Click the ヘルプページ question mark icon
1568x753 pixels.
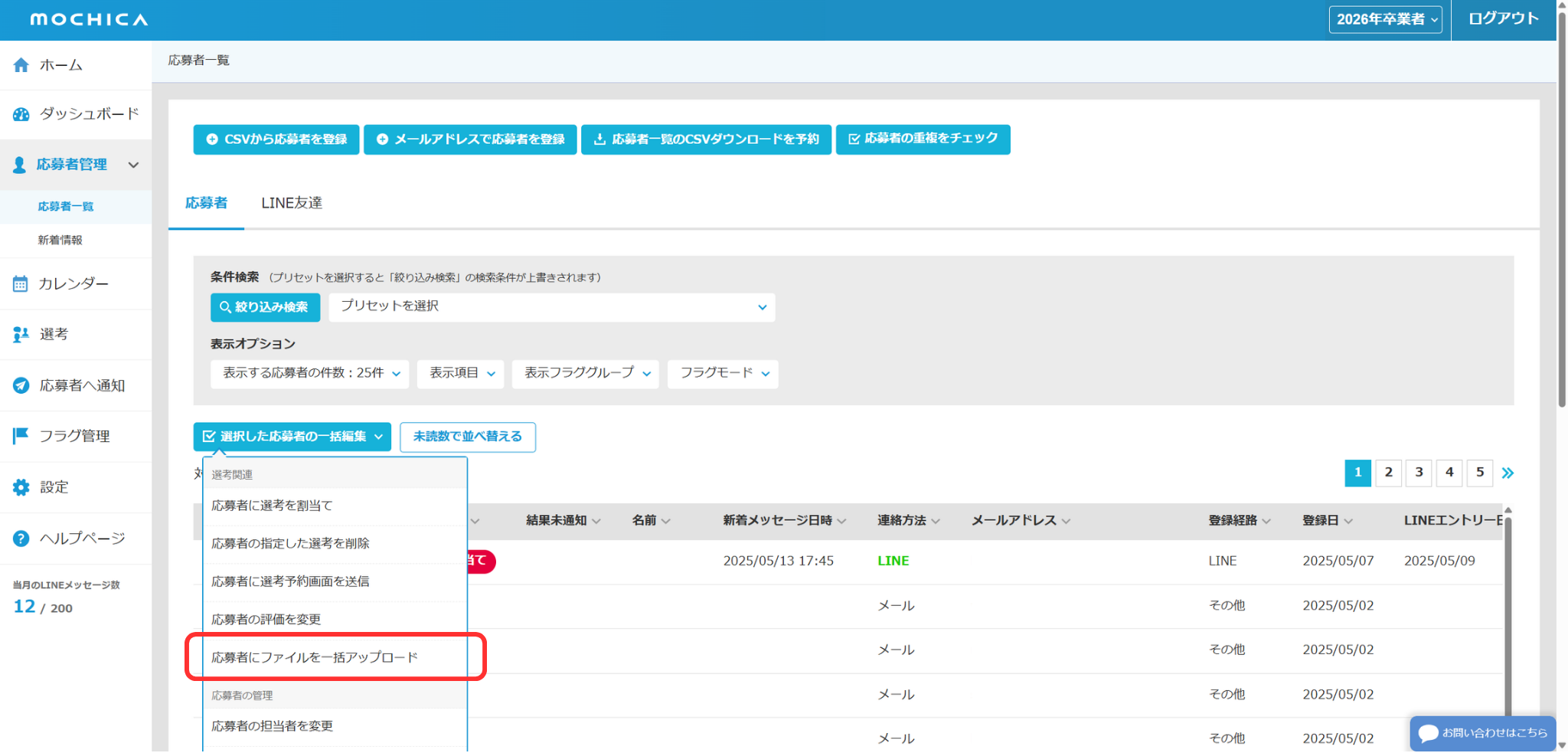point(21,539)
